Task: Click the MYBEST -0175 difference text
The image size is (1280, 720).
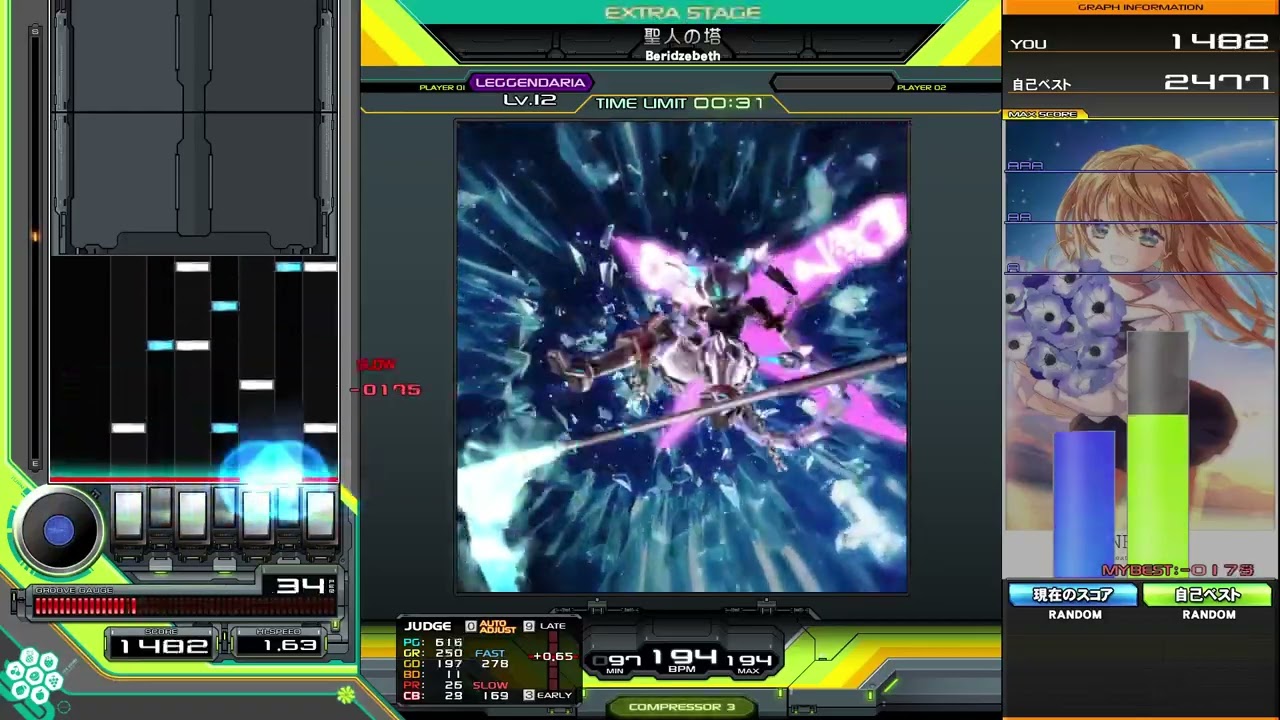Action: click(x=1177, y=570)
